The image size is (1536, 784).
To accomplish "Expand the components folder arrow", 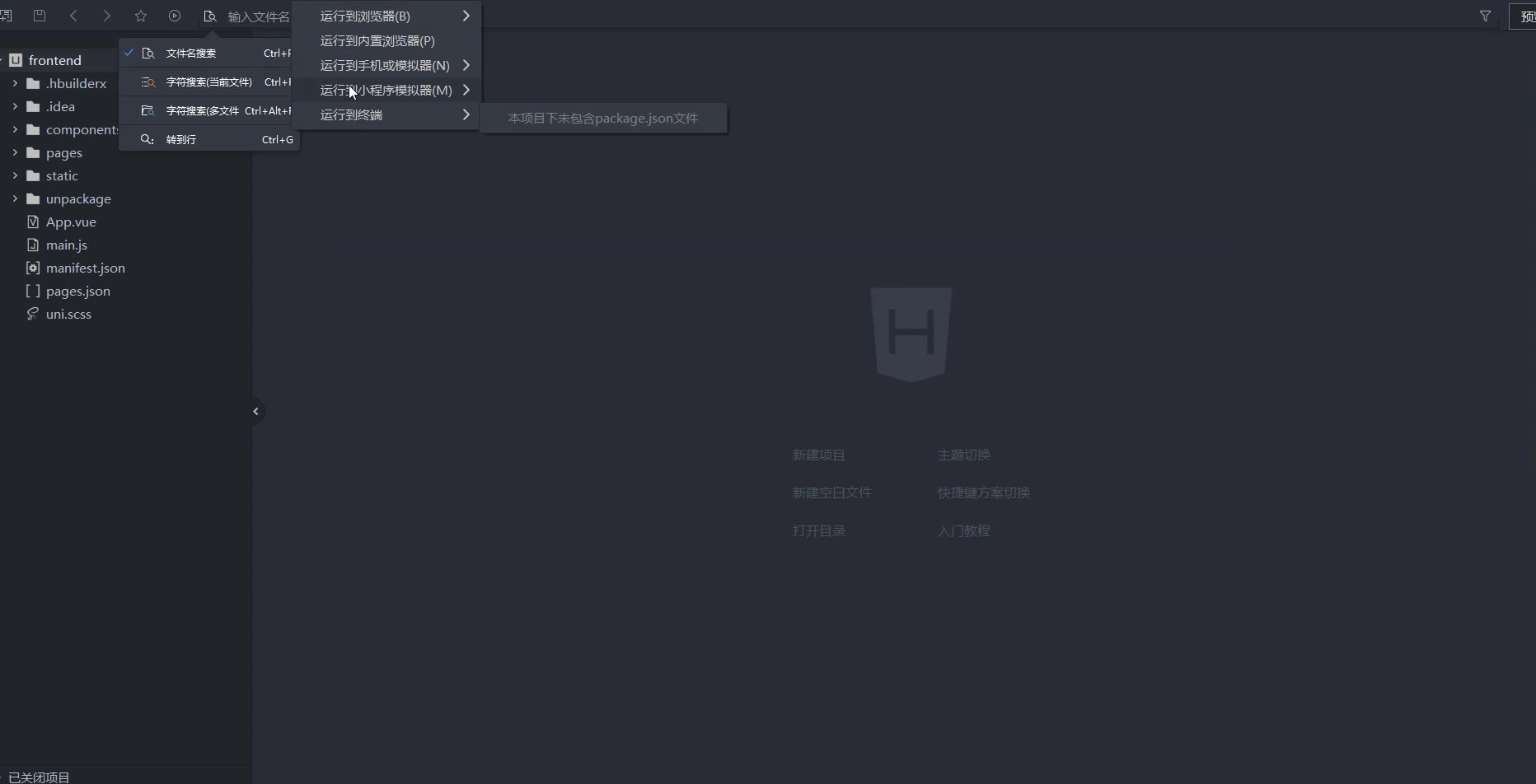I will click(15, 129).
